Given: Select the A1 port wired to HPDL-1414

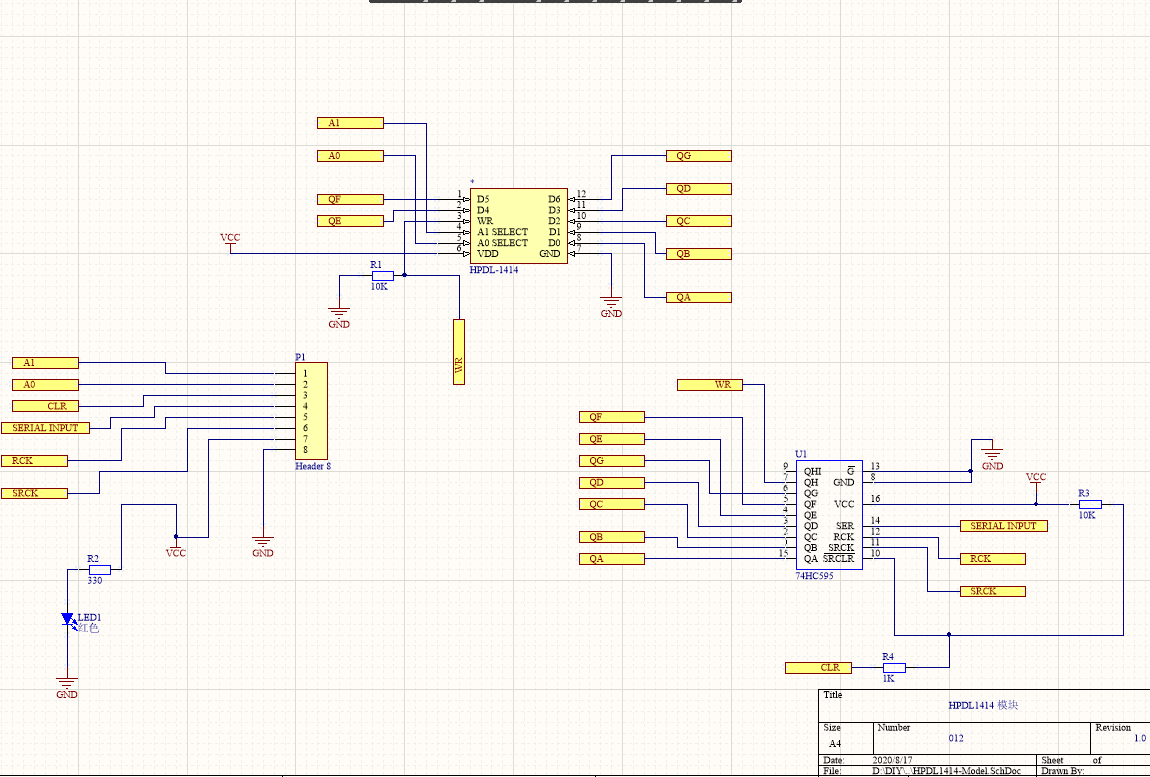Looking at the screenshot, I should (351, 123).
